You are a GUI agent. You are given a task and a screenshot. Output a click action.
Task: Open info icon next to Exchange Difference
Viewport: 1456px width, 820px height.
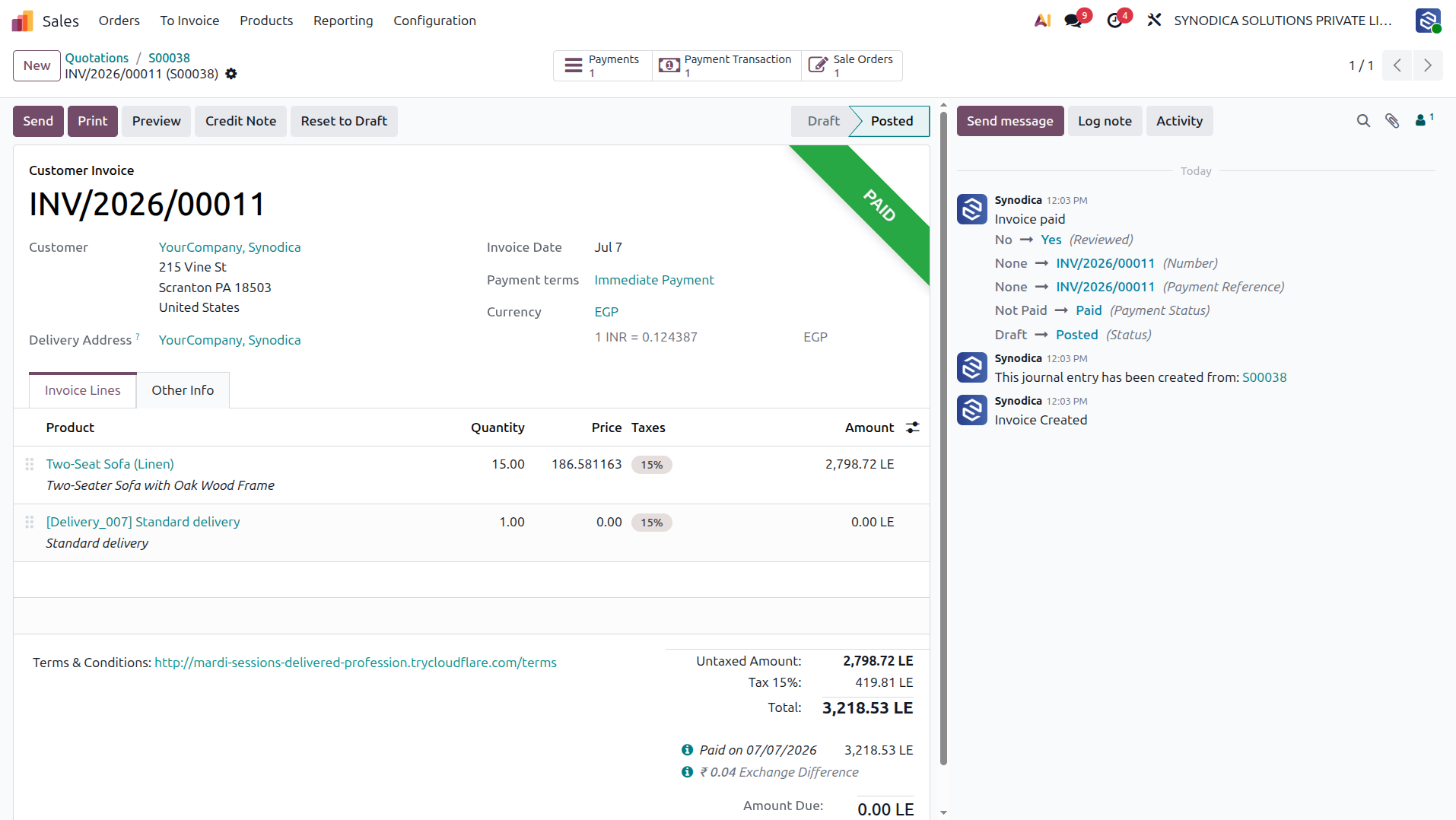click(x=687, y=772)
